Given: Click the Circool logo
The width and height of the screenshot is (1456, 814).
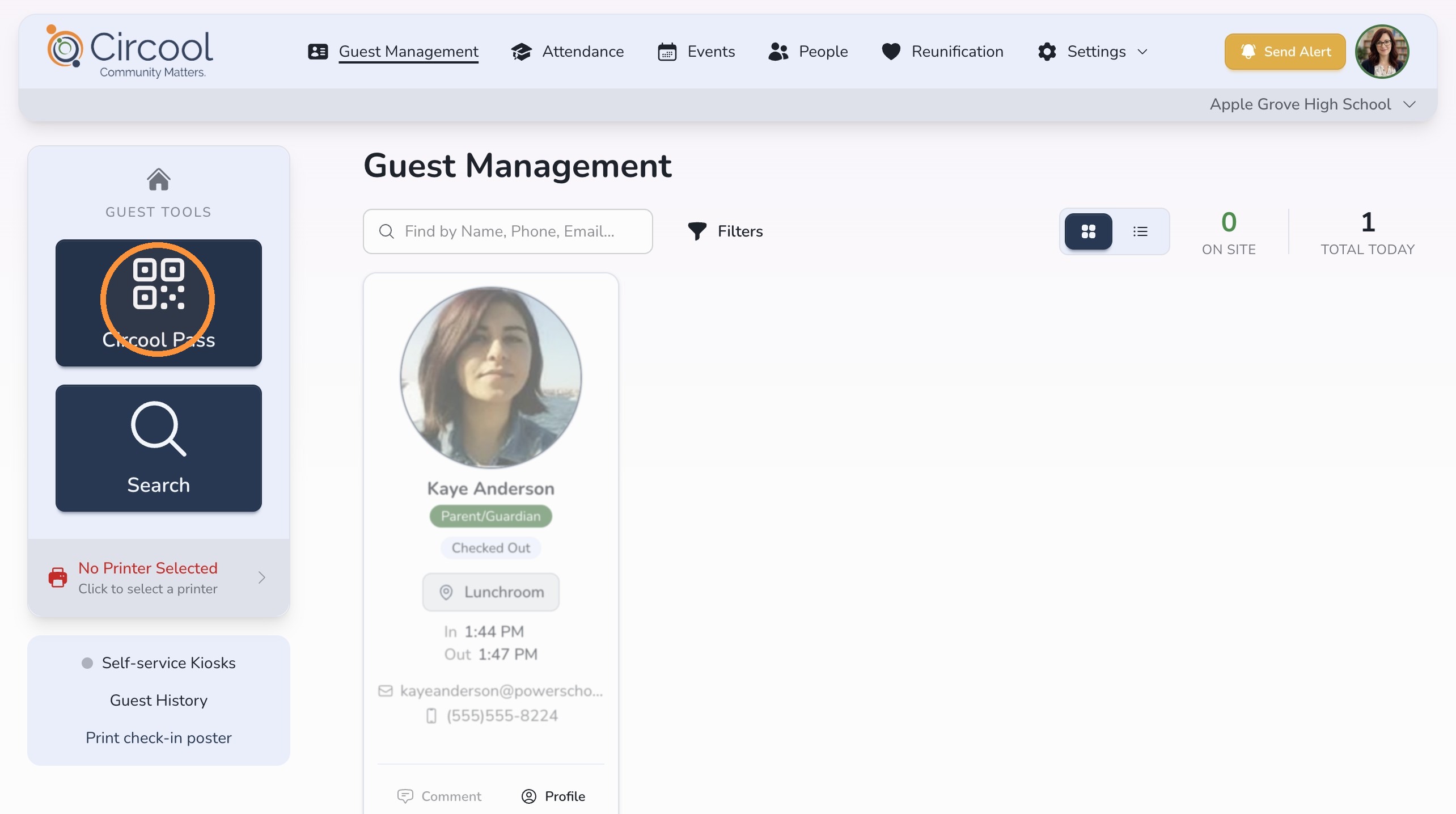Looking at the screenshot, I should (x=130, y=52).
